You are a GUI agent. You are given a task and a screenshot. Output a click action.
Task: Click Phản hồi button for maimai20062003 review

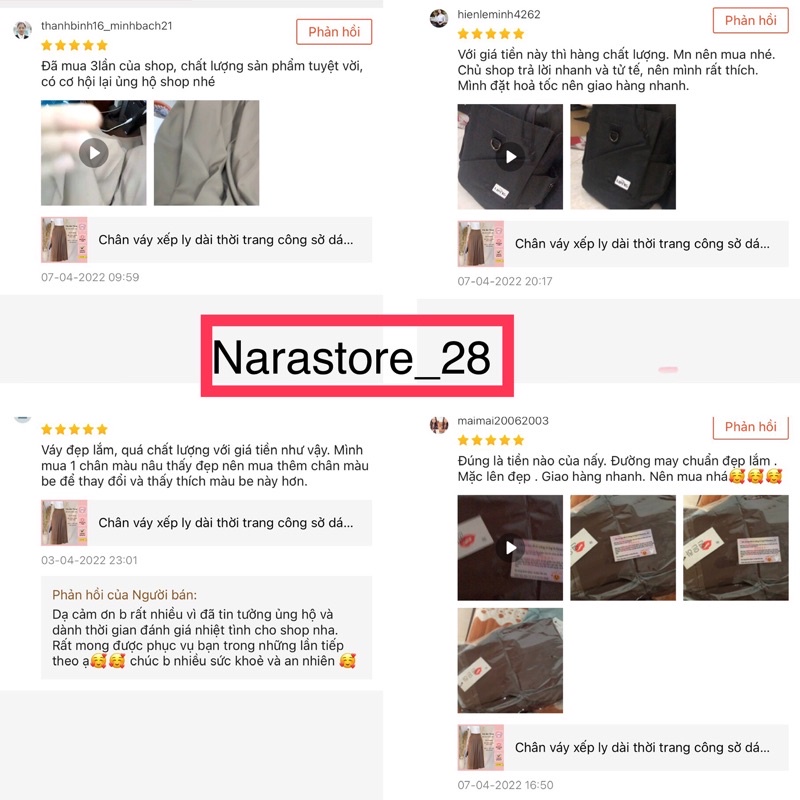point(750,427)
